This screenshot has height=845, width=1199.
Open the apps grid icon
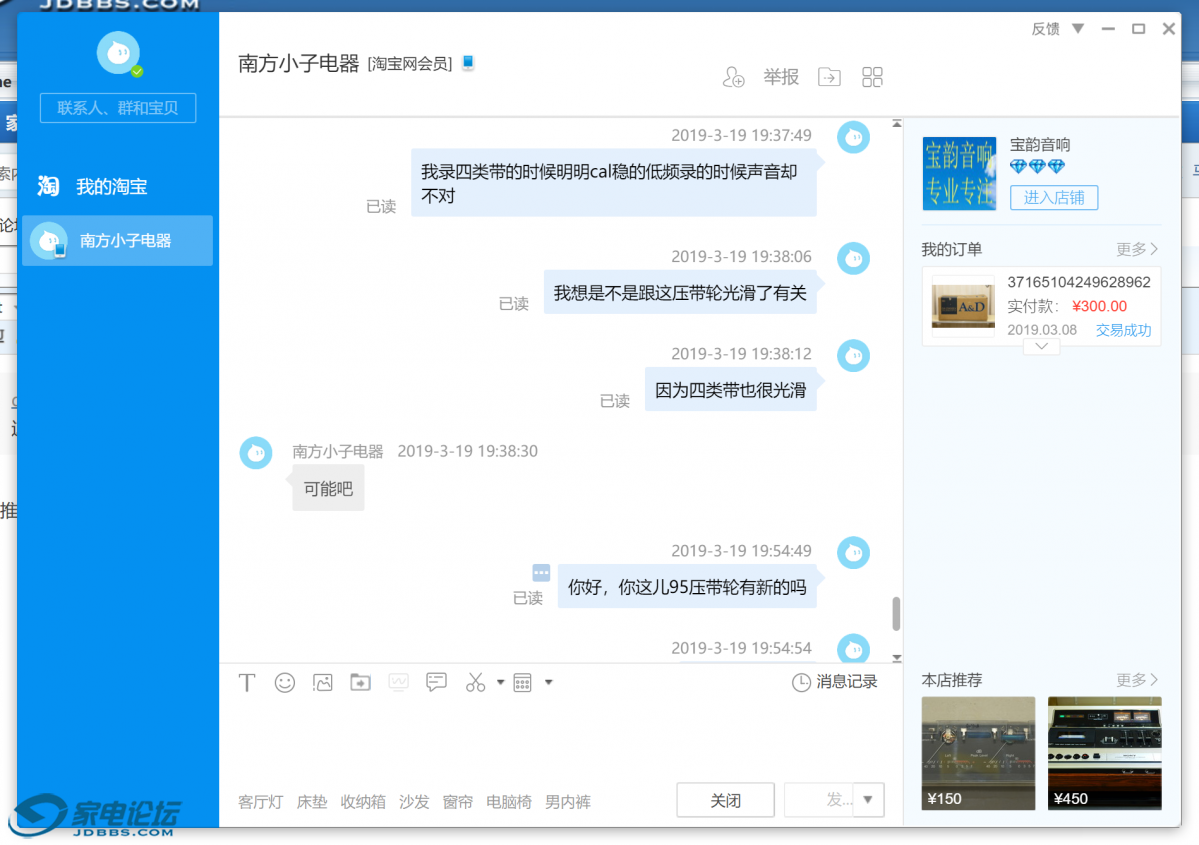872,76
